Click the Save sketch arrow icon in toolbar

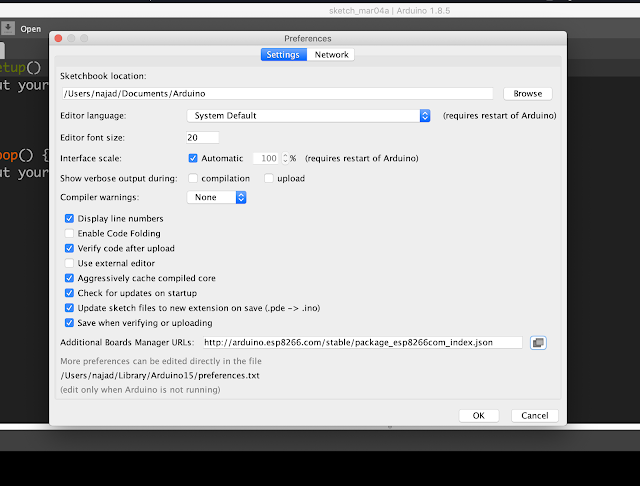(8, 29)
